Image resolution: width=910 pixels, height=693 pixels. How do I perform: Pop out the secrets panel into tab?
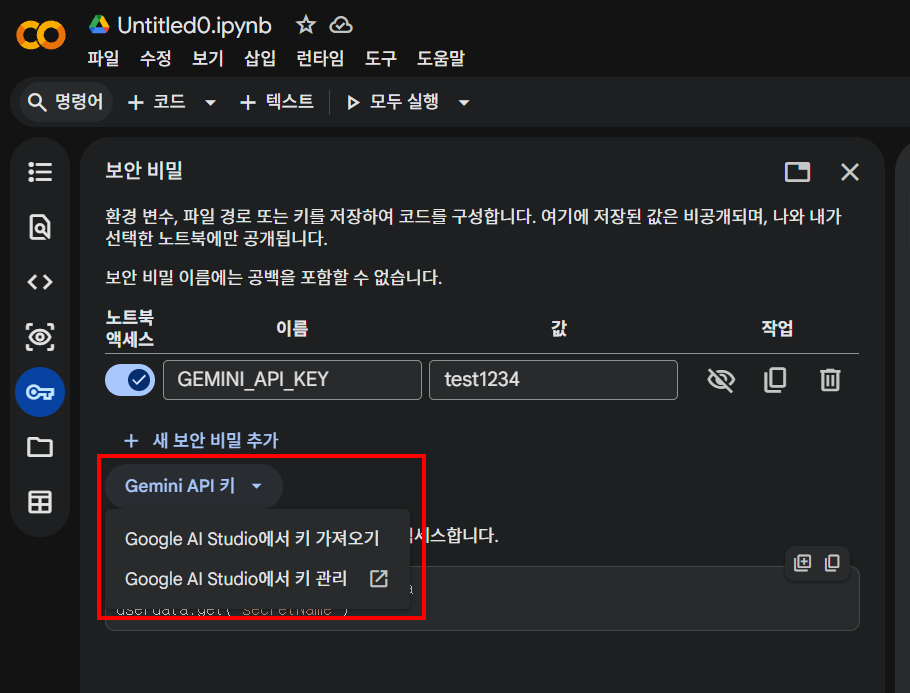797,172
